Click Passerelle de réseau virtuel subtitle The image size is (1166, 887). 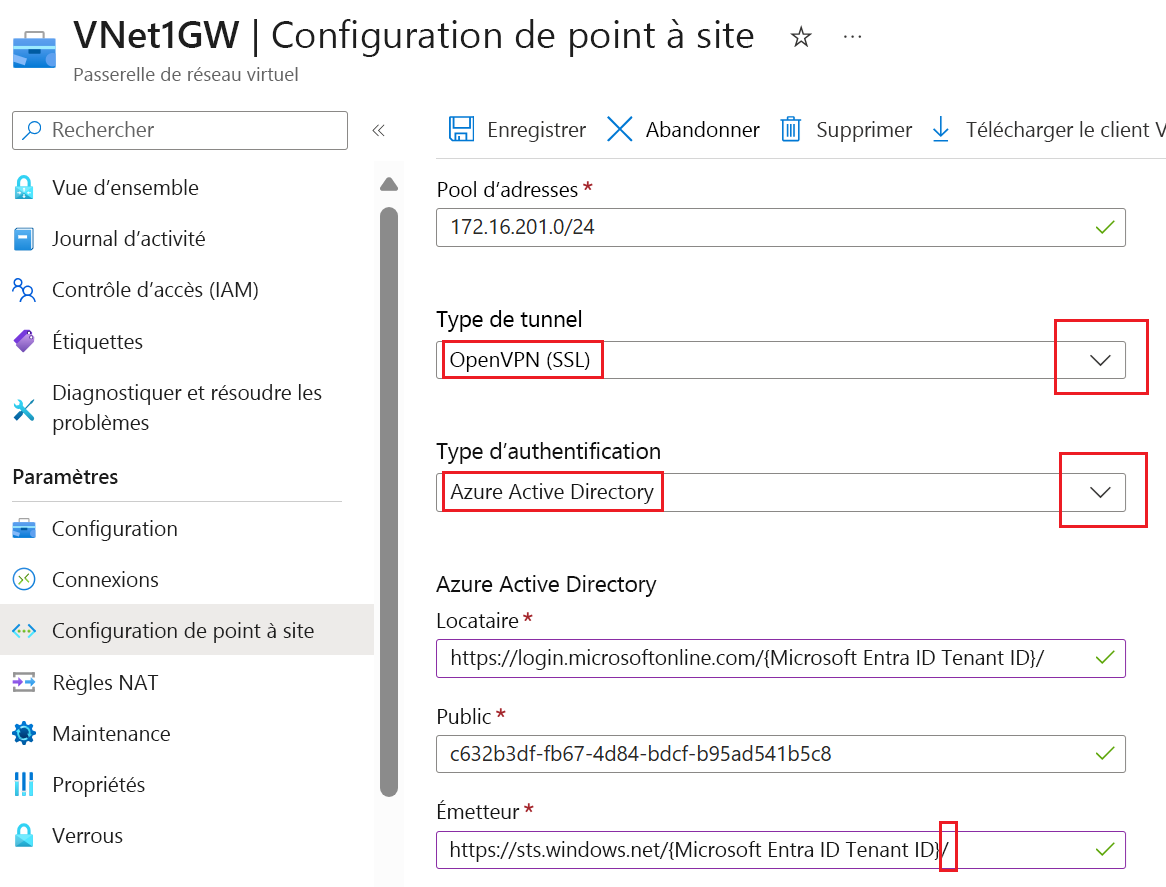click(186, 74)
